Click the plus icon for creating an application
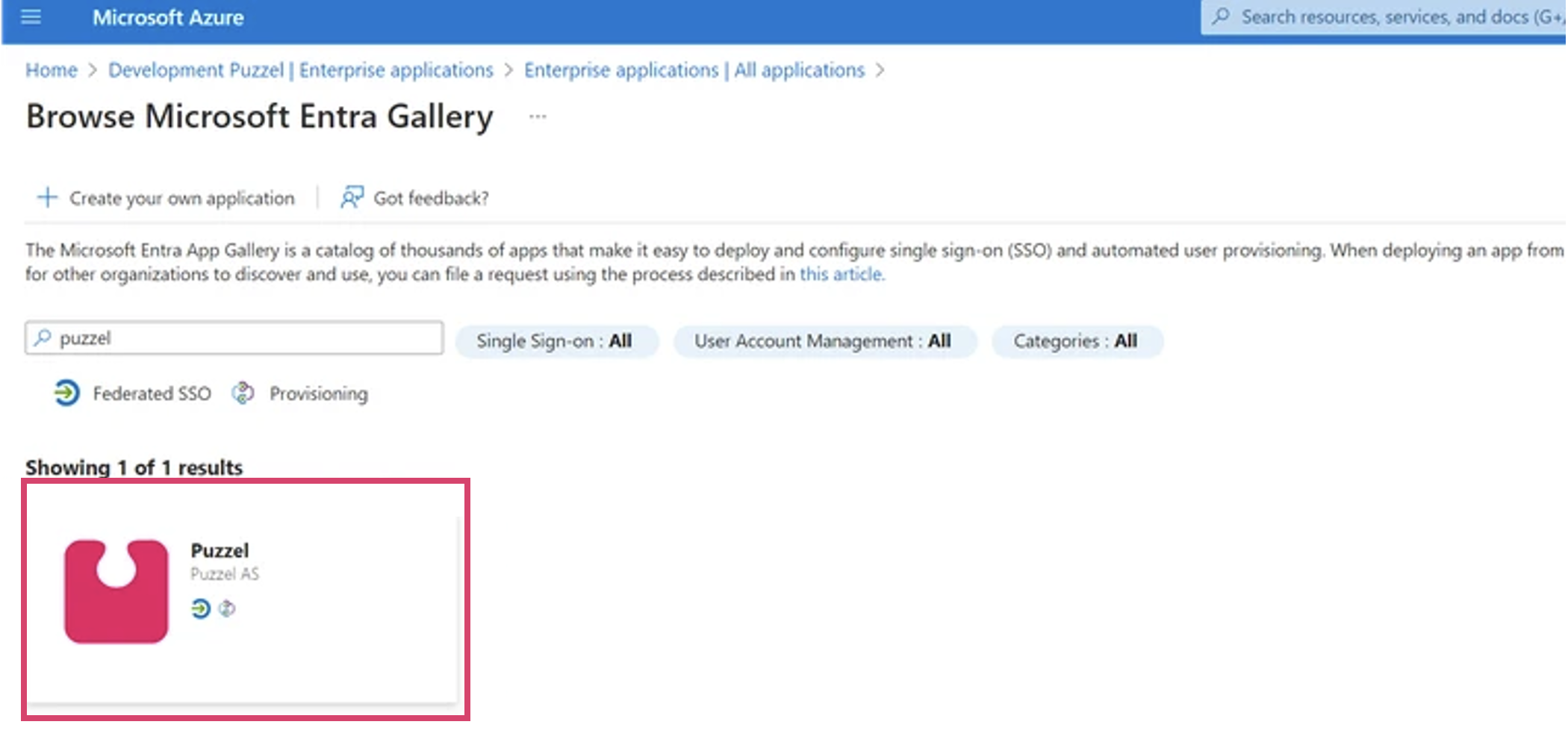The image size is (1568, 751). coord(47,198)
